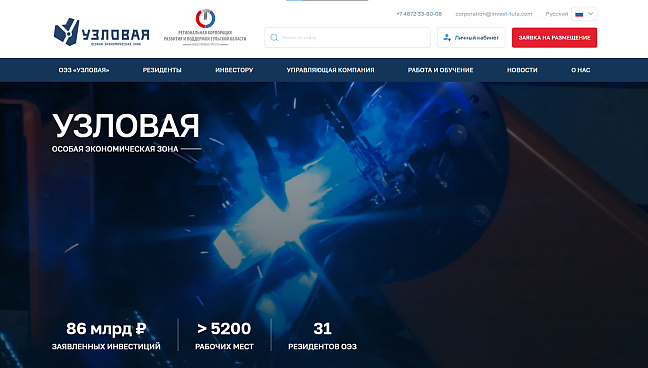Screen dimensions: 648x368
Task: Click the user icon in Личный кабинет
Action: (447, 38)
